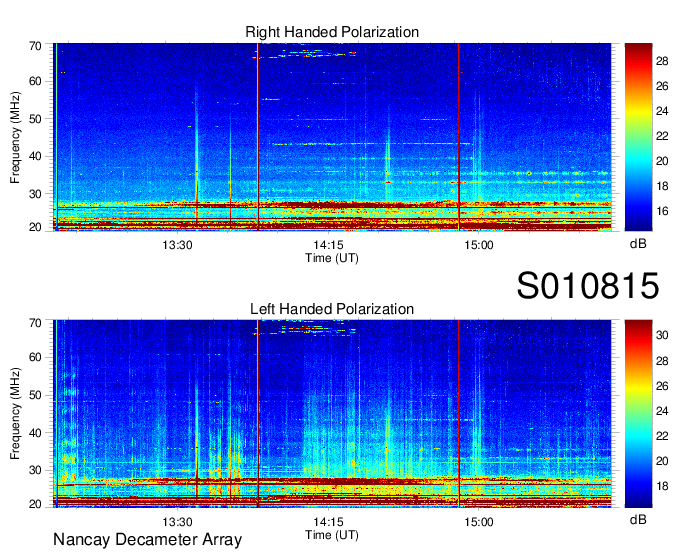Click the 'dB' unit under top colorbar
Screen dimensions: 680x552
[638, 244]
